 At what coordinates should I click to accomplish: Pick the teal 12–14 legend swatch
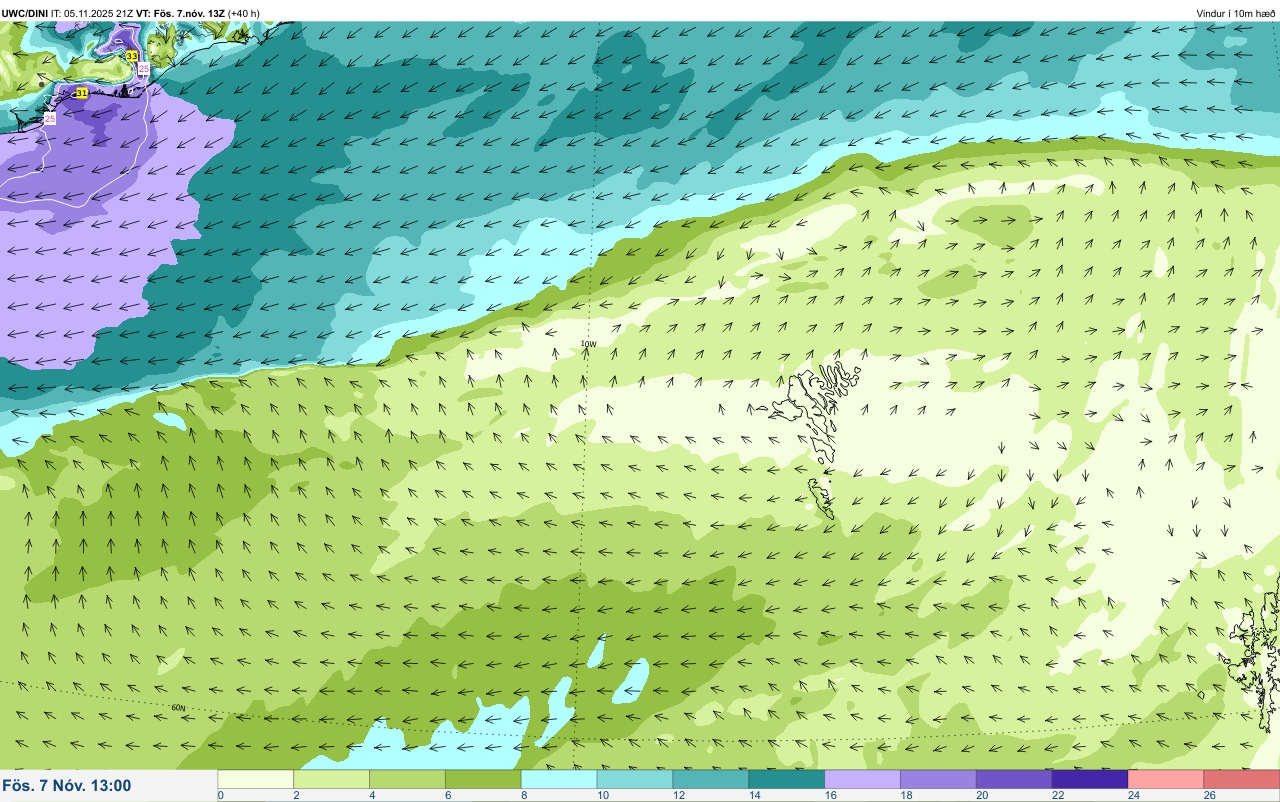tap(711, 779)
